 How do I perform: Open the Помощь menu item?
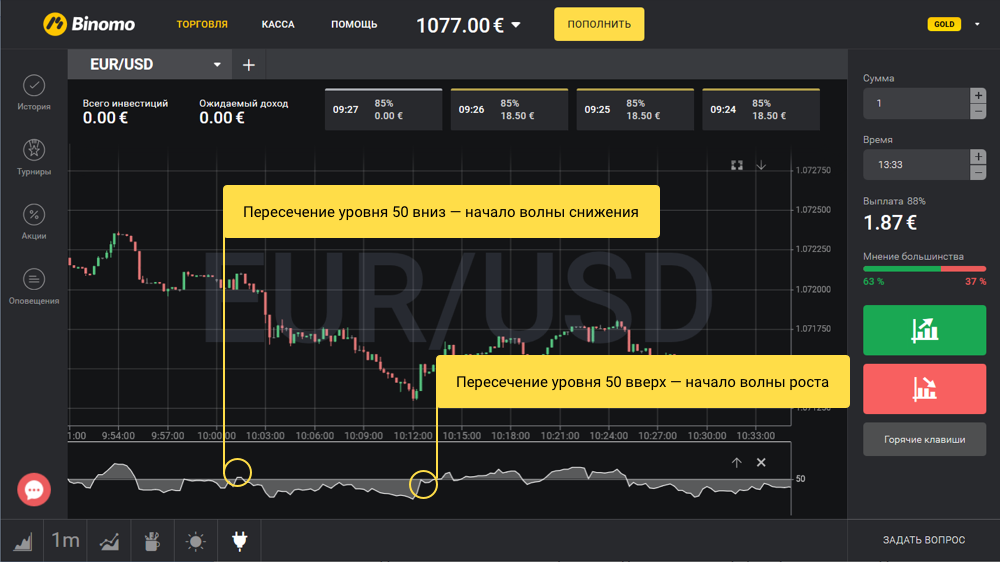click(x=355, y=24)
